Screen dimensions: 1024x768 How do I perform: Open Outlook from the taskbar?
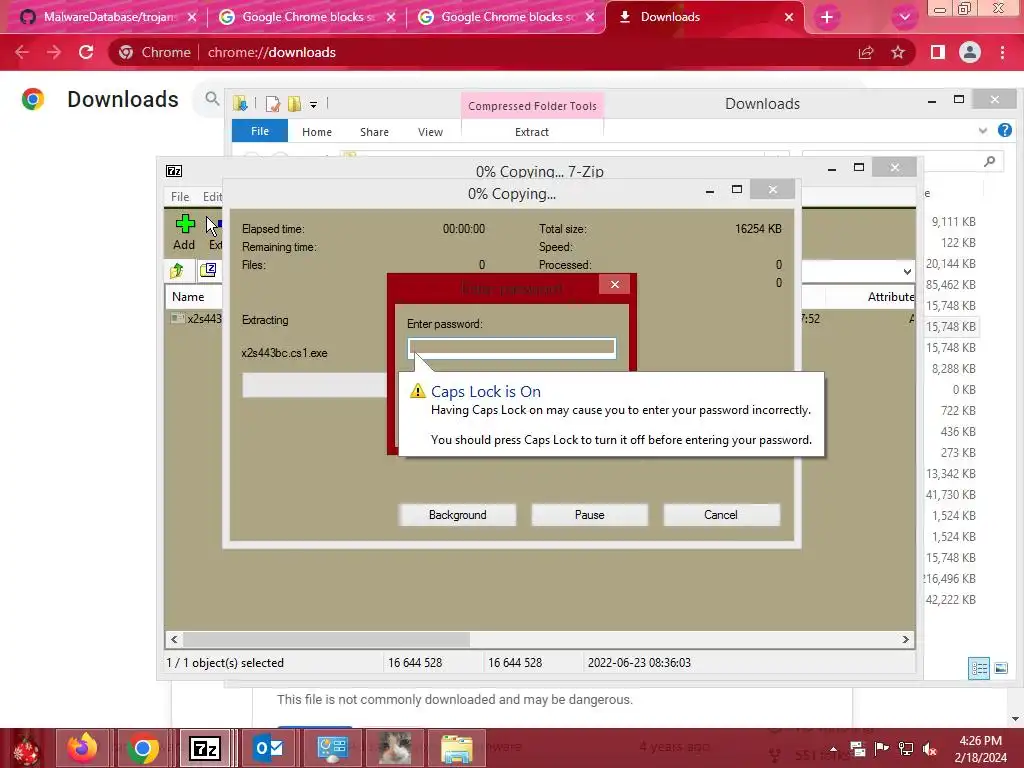[268, 748]
